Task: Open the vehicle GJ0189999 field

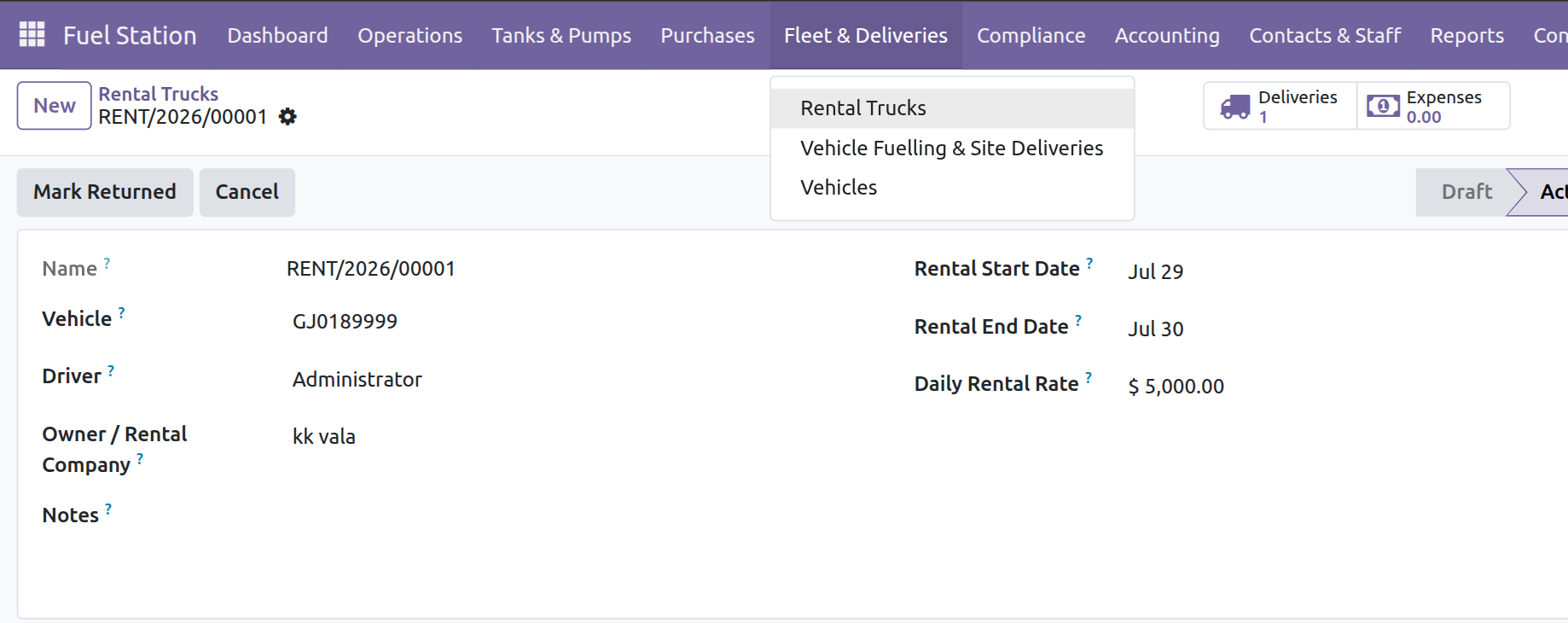Action: [x=345, y=322]
